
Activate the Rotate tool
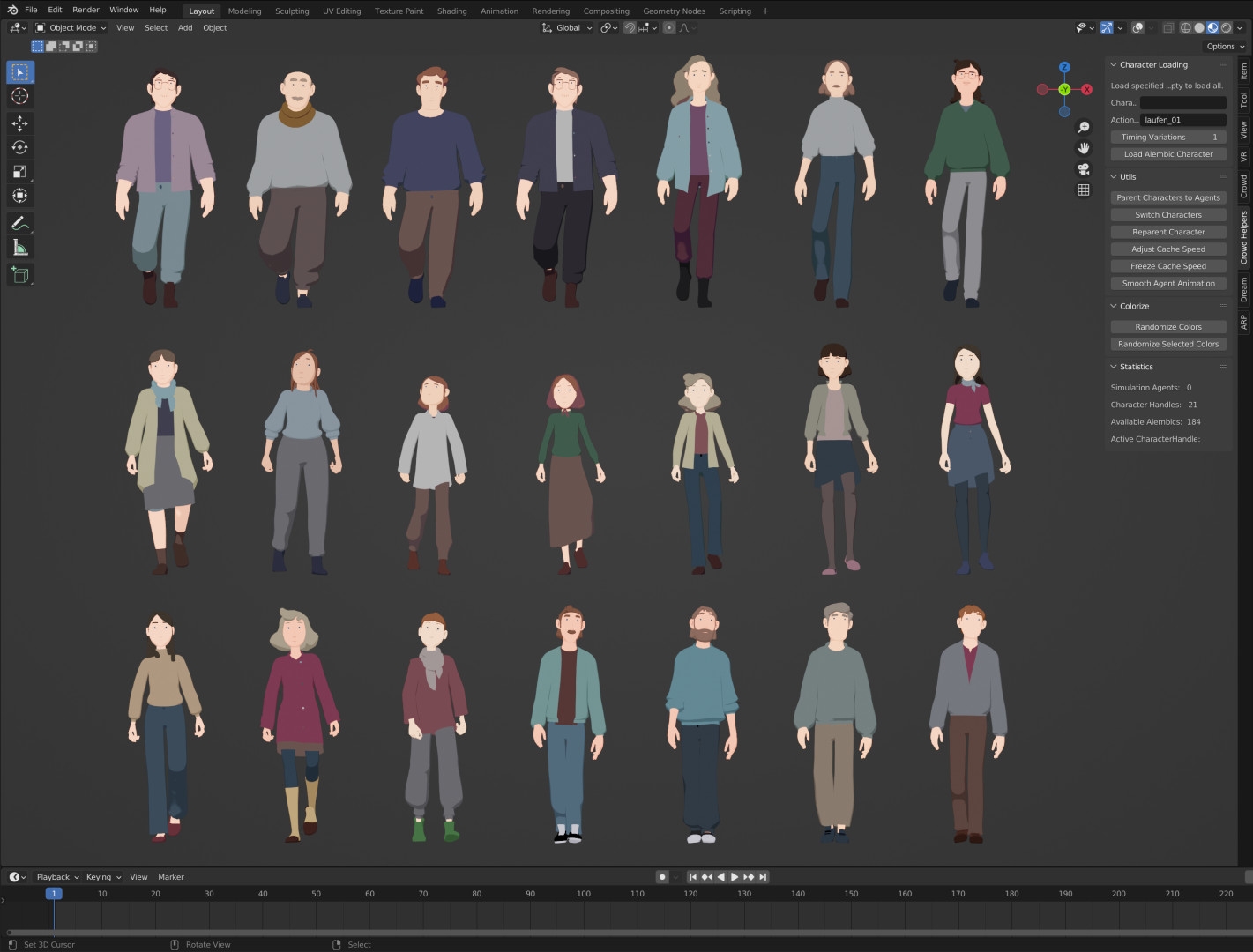tap(19, 147)
